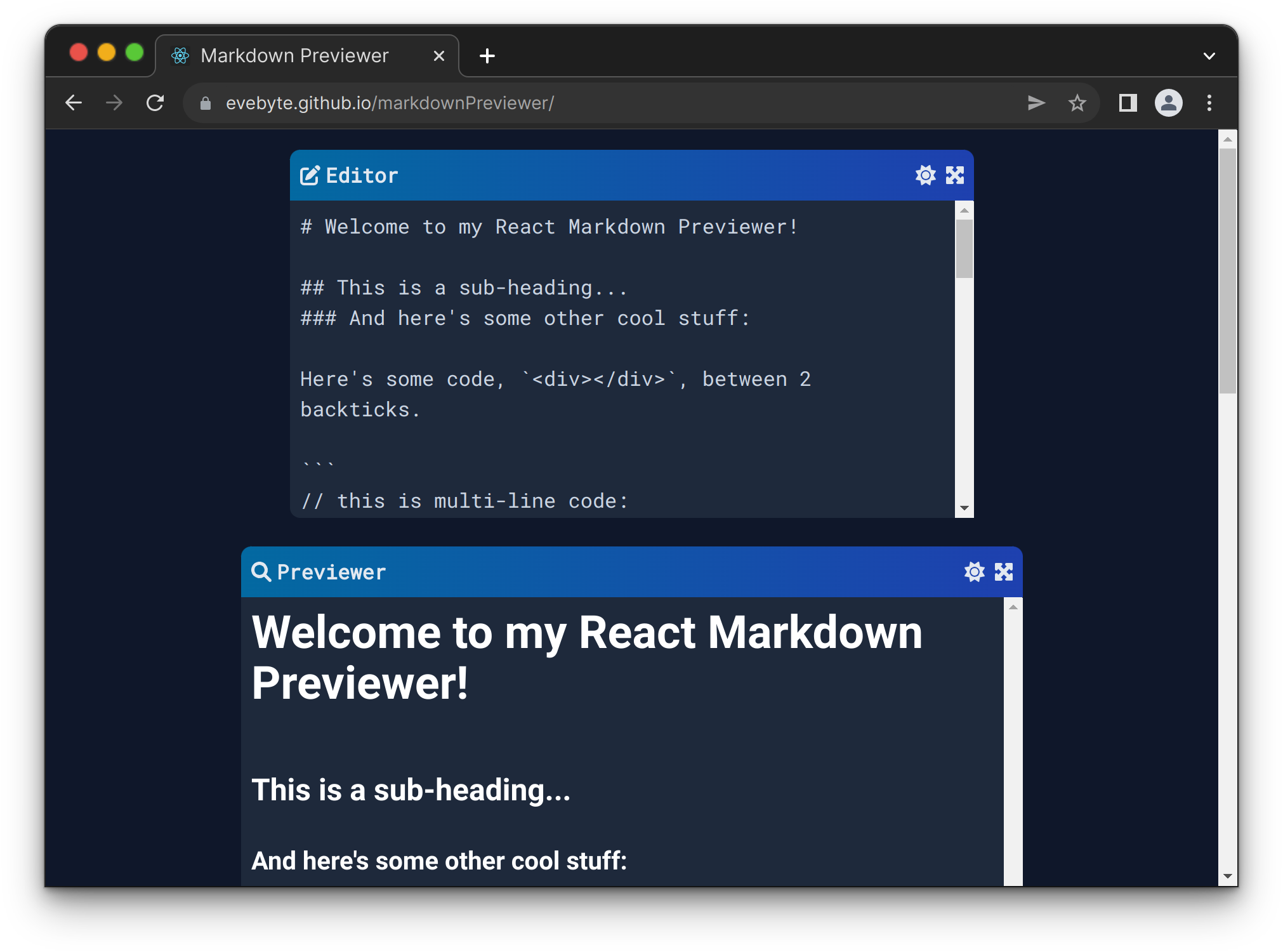Click the triple backticks line in editor

(318, 466)
